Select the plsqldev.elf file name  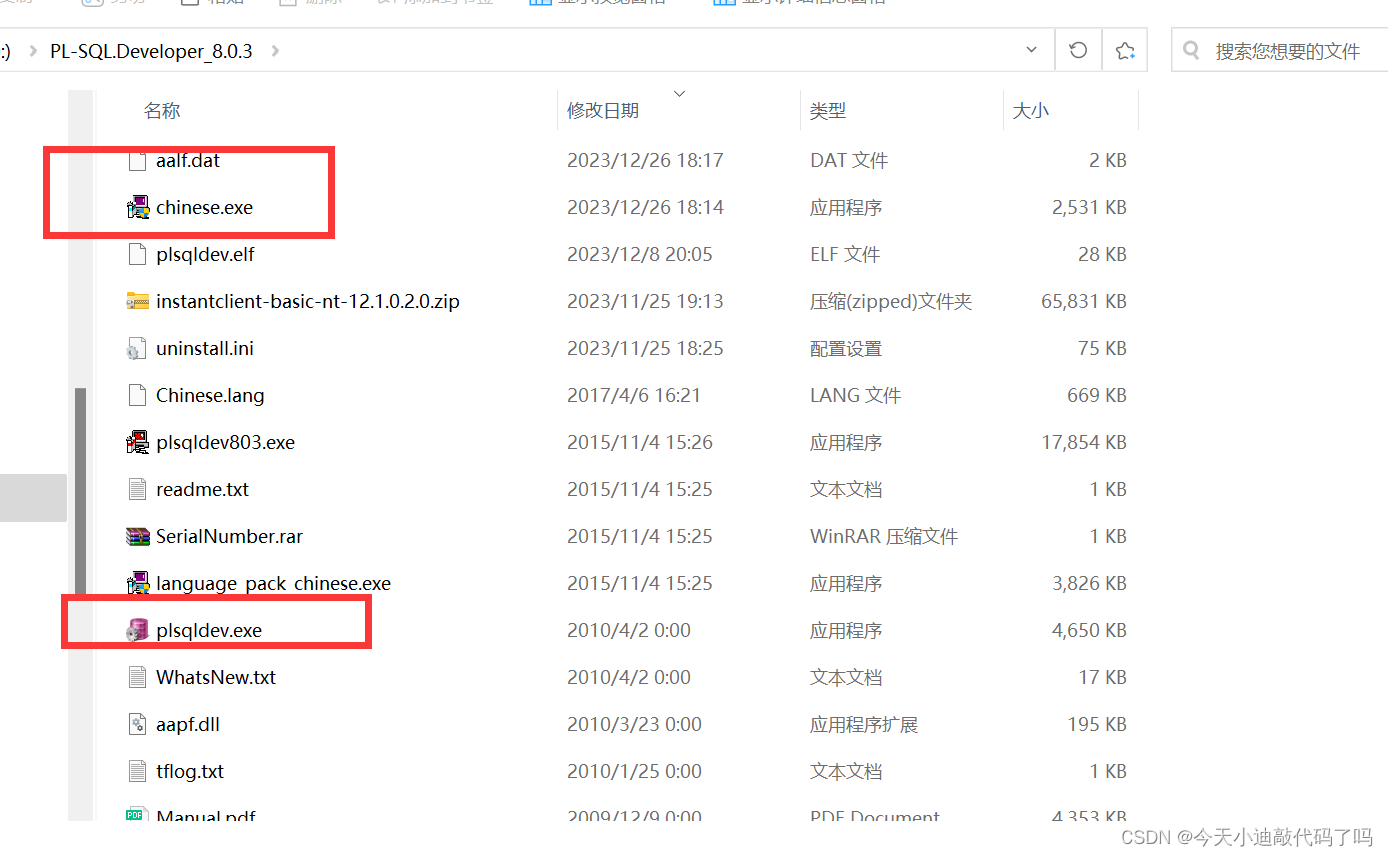coord(205,254)
